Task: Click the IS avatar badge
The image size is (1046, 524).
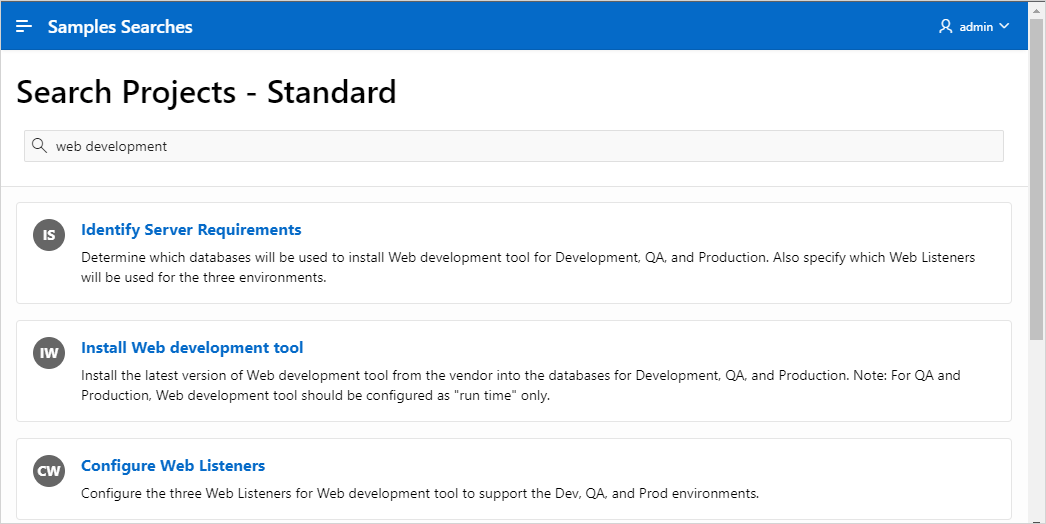Action: point(49,235)
